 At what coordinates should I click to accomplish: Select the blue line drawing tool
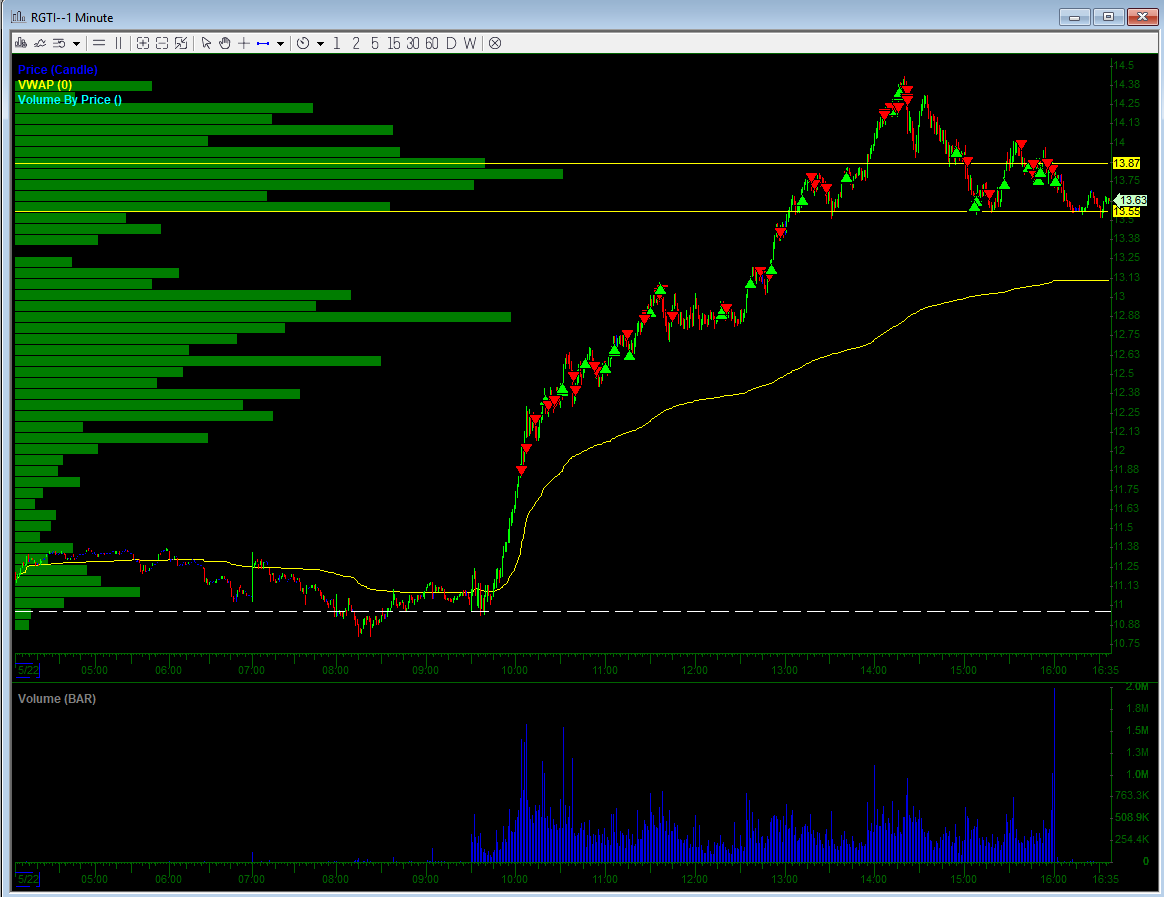(263, 44)
